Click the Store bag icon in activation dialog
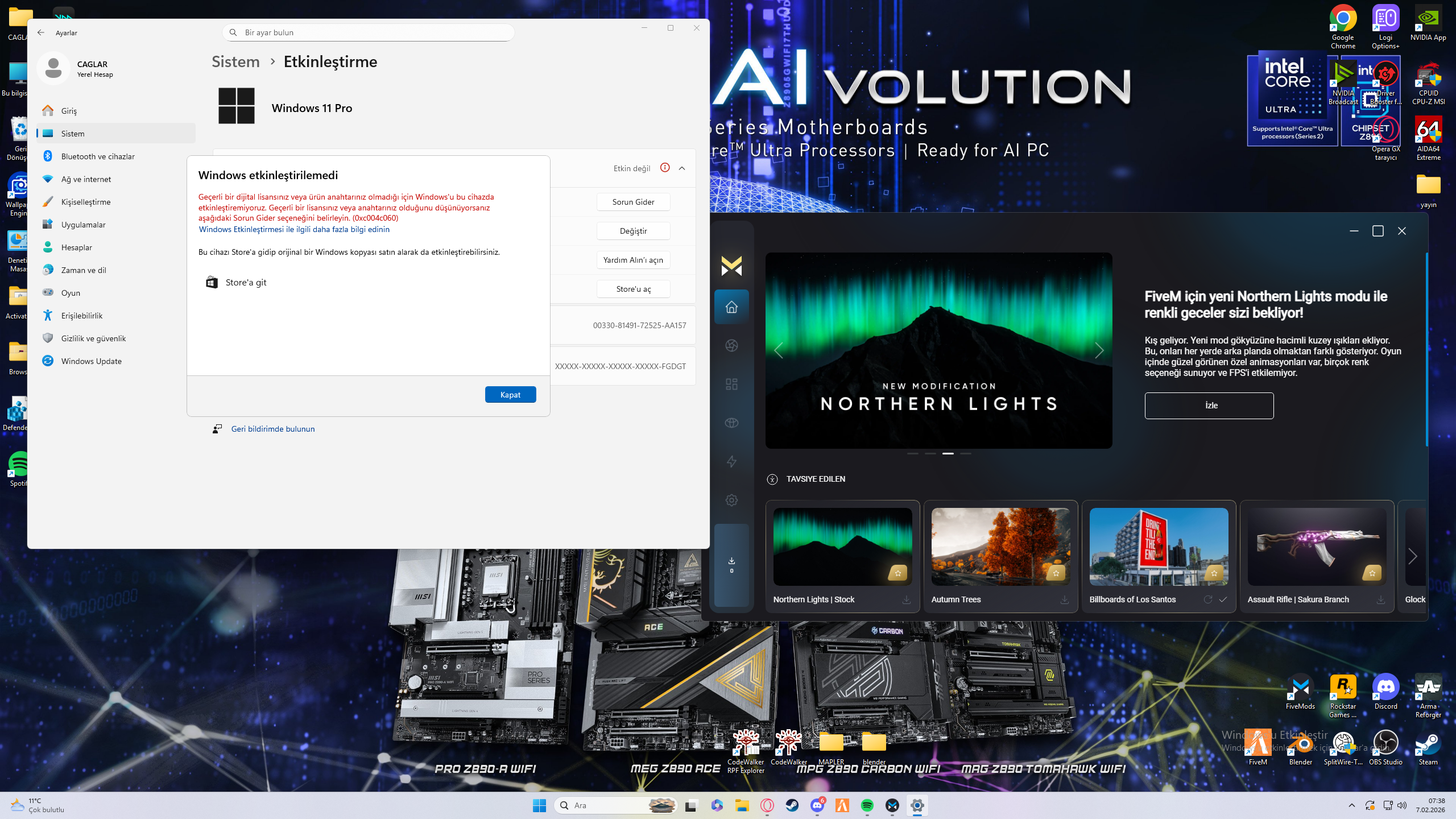Screen dimensions: 1456x819 [x=212, y=282]
